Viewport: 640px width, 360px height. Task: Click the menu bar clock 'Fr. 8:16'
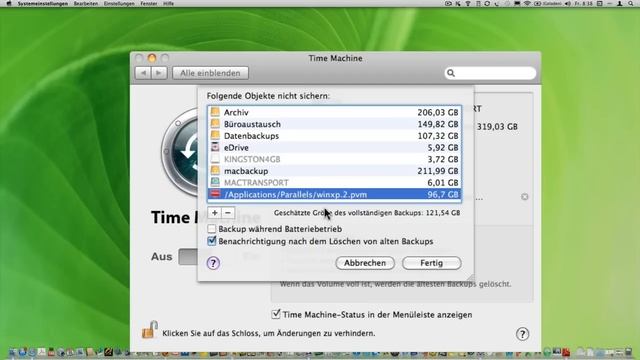tap(584, 3)
